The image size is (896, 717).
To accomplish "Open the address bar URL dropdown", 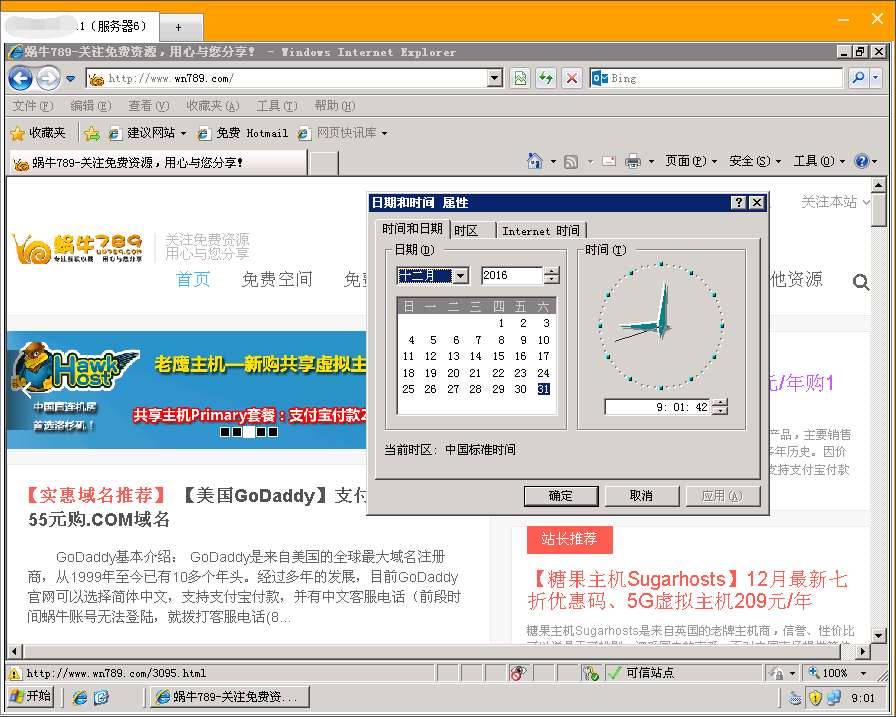I will coord(495,78).
